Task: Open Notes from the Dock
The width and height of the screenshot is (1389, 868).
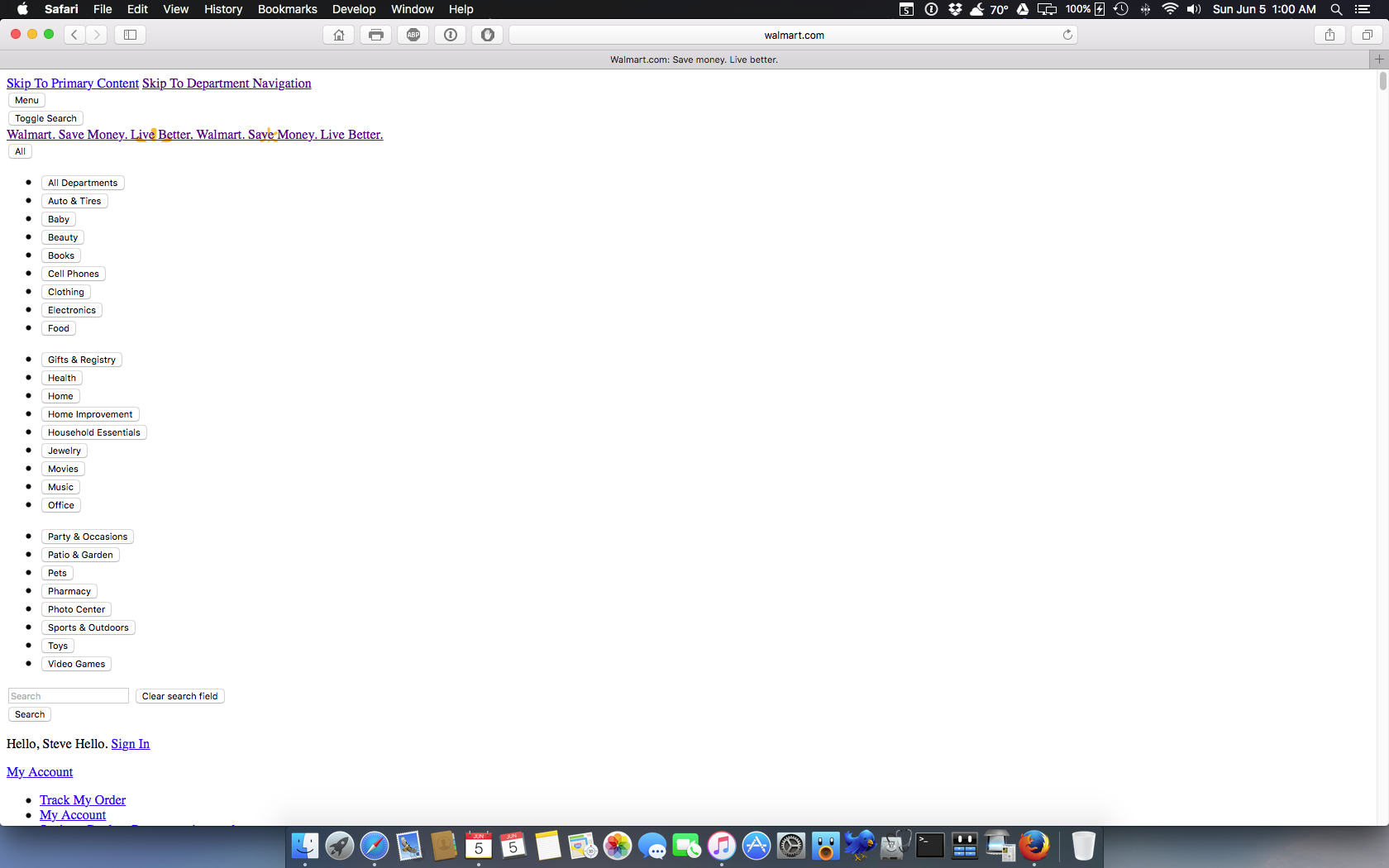Action: coord(548,846)
